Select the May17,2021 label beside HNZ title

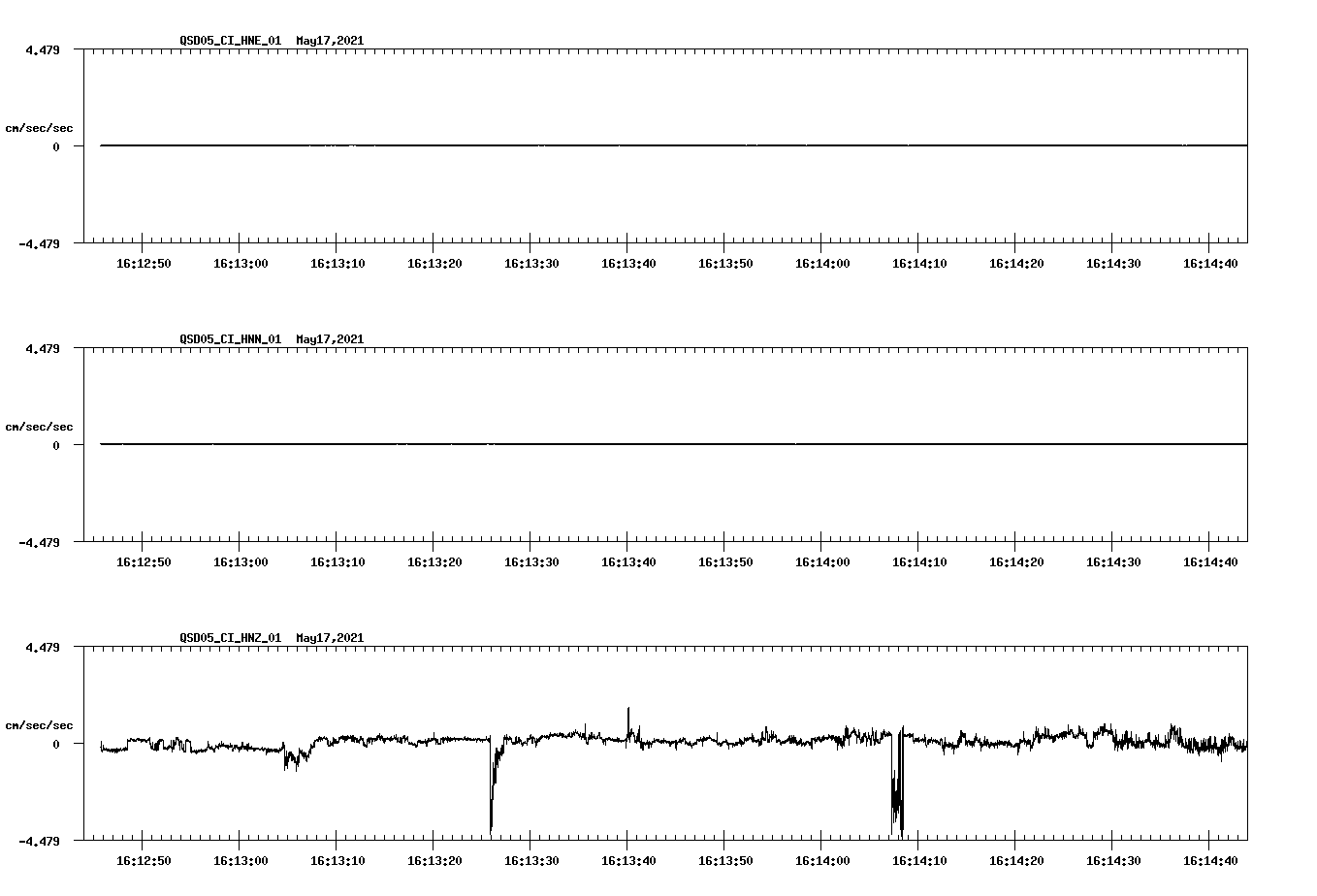pos(330,638)
